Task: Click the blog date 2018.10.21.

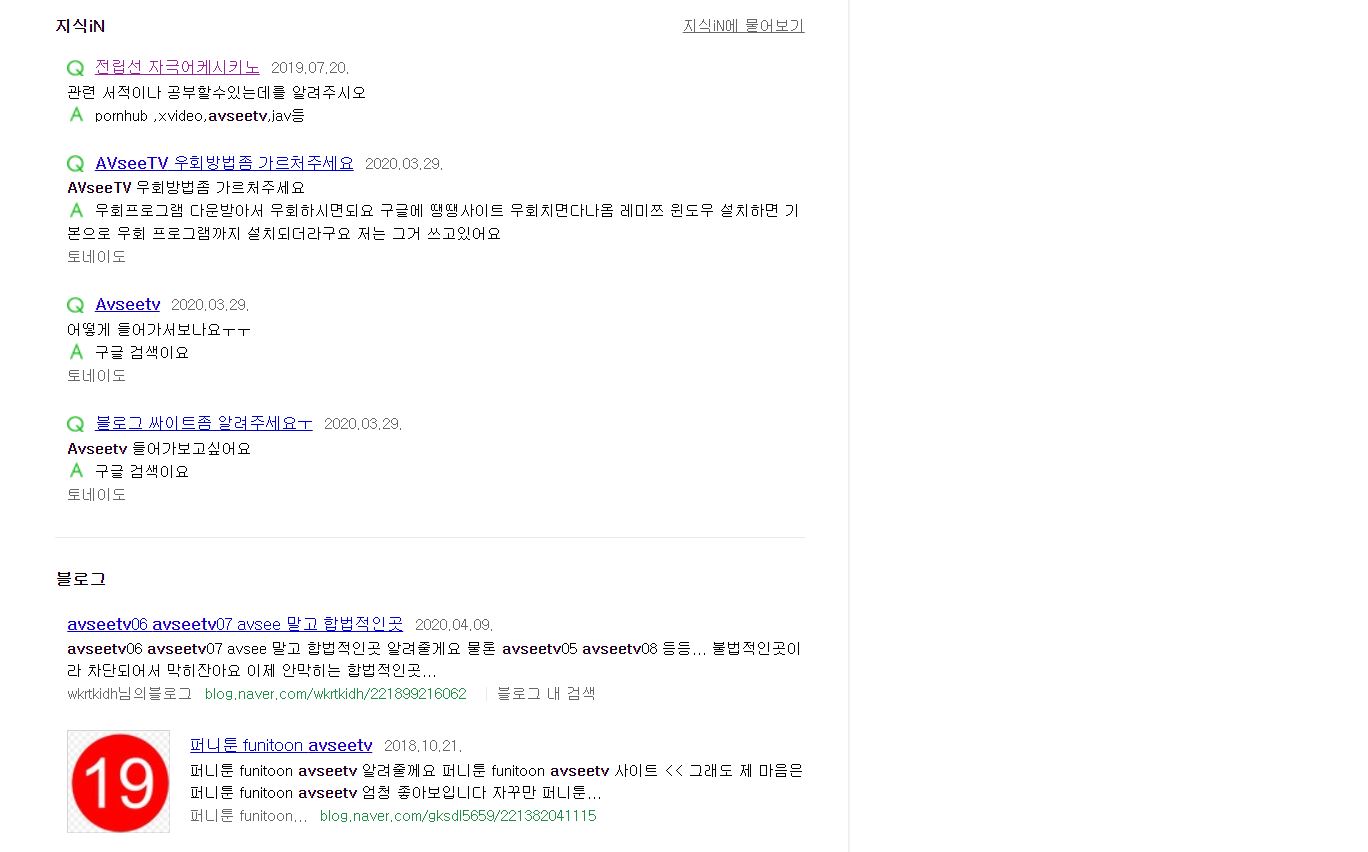Action: coord(423,746)
